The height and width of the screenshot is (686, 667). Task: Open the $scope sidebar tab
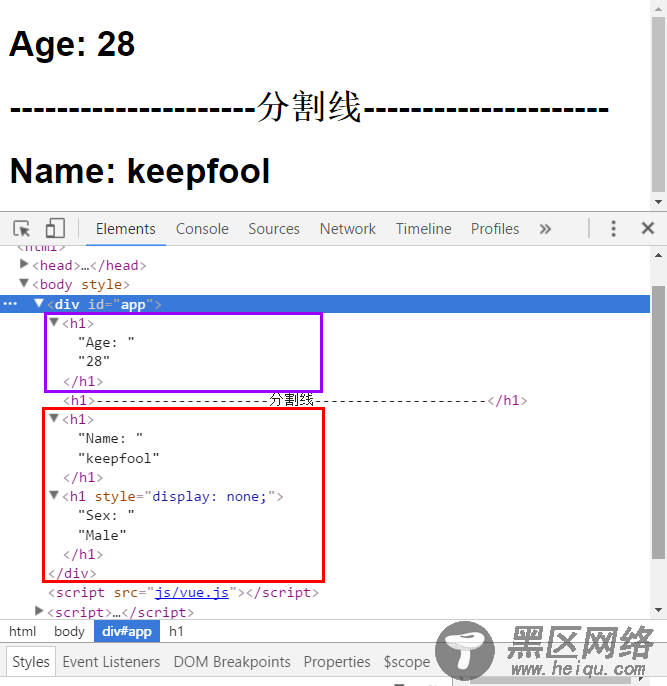click(x=407, y=662)
